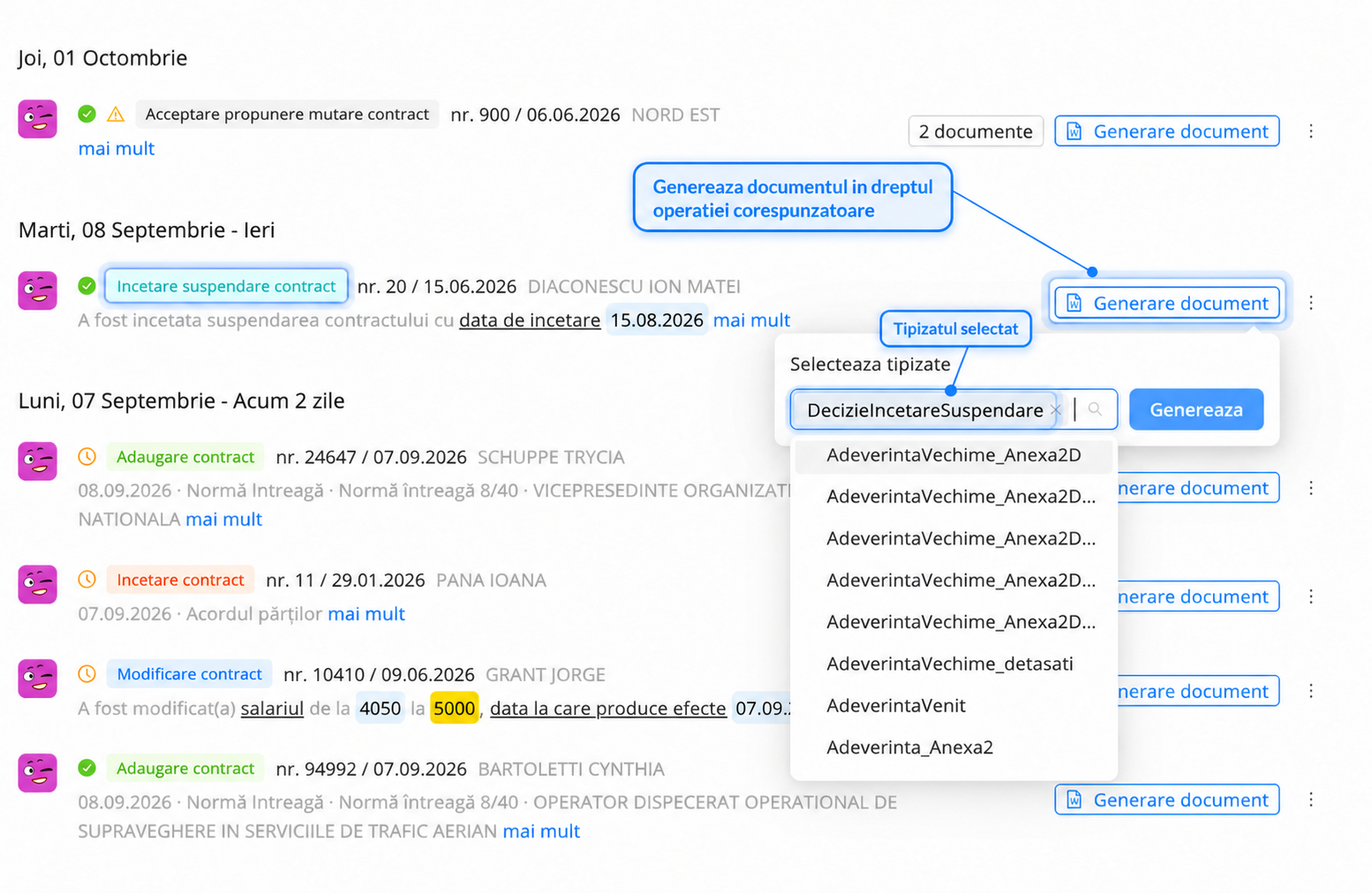Open the three-dot menu for SCHUPPE TRYCIA row

[x=1311, y=488]
